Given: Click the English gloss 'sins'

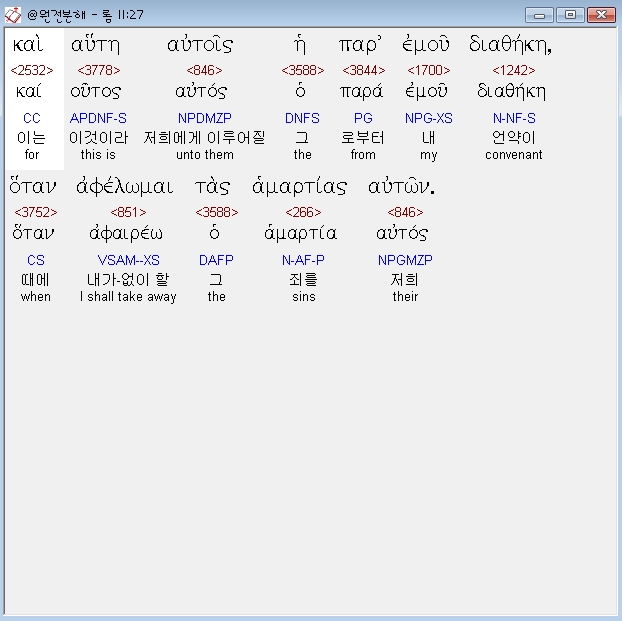Looking at the screenshot, I should click(x=304, y=296).
